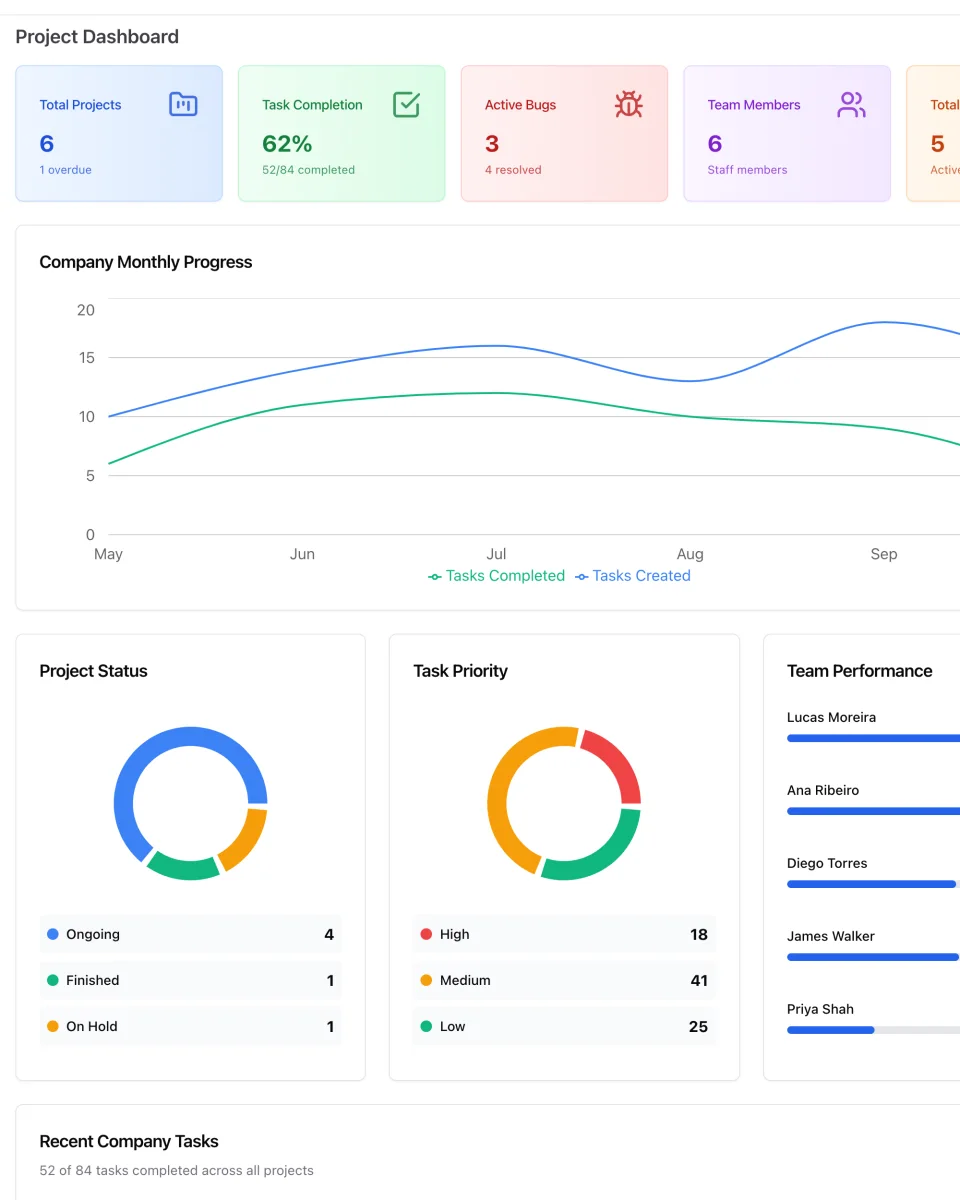Open the Task Completion card
Screen dimensions: 960x1200
(342, 134)
